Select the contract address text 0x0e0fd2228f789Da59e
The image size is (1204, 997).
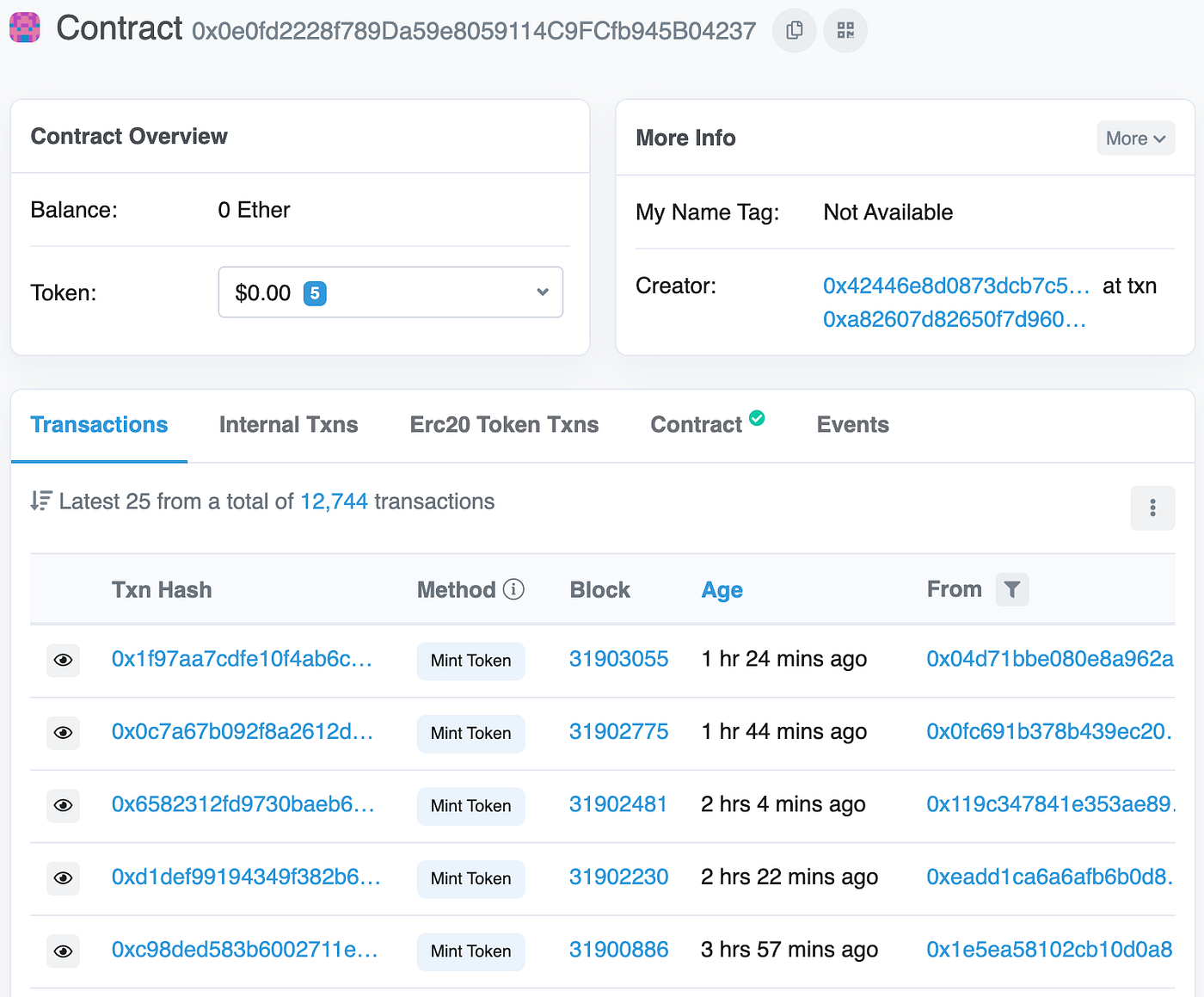(474, 32)
